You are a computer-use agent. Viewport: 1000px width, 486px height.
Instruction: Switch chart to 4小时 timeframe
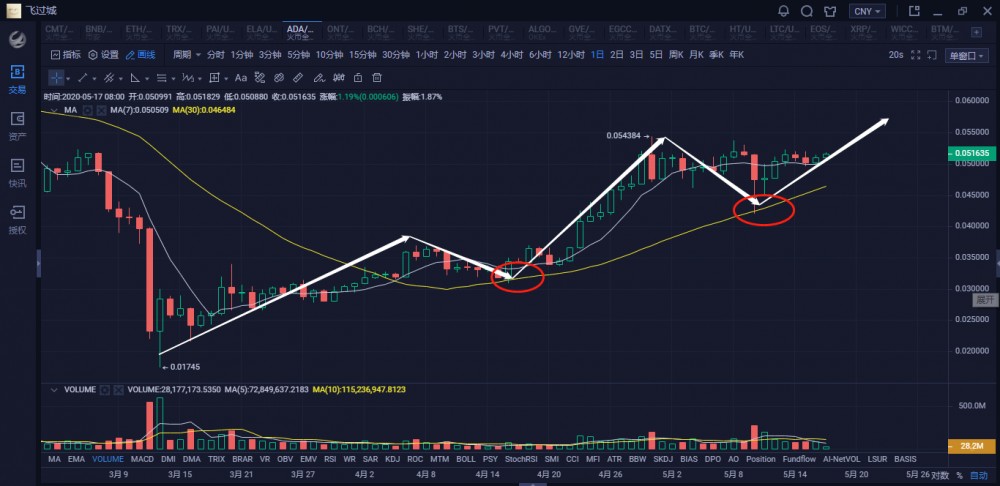click(511, 54)
